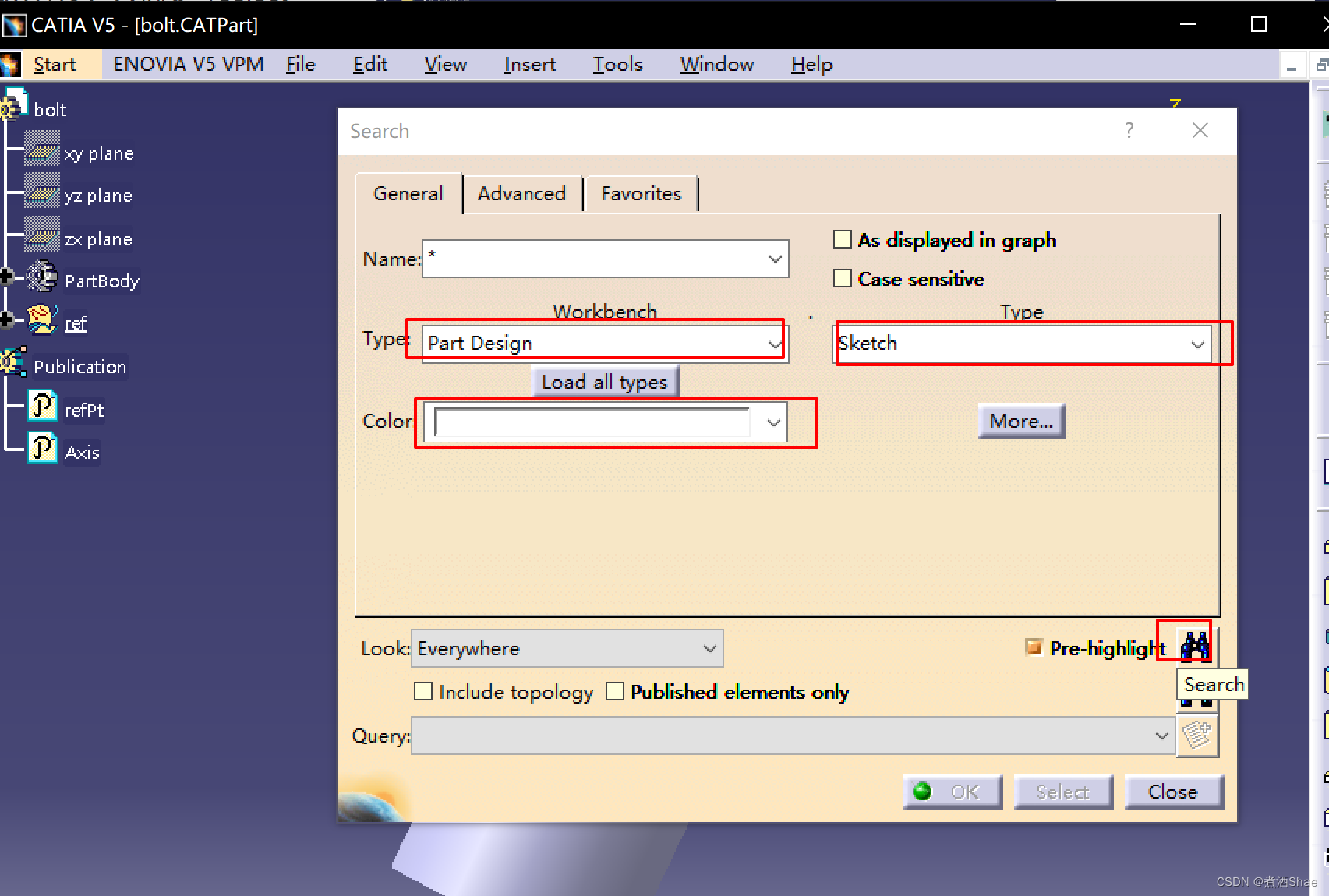Click the refPt publication icon
1329x896 pixels.
pos(43,407)
